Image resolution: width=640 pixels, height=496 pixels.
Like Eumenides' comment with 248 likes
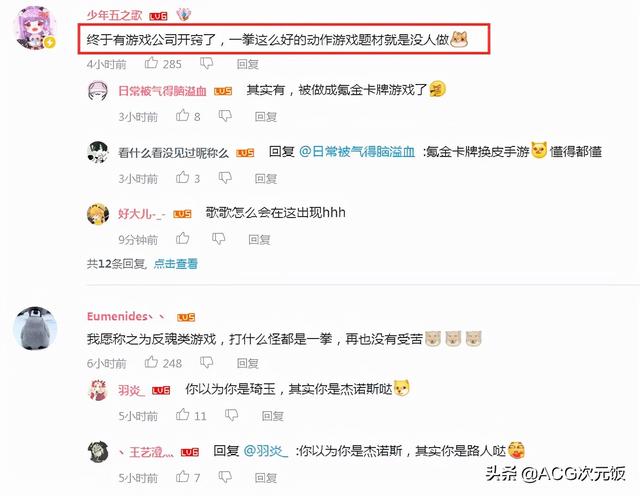coord(151,362)
